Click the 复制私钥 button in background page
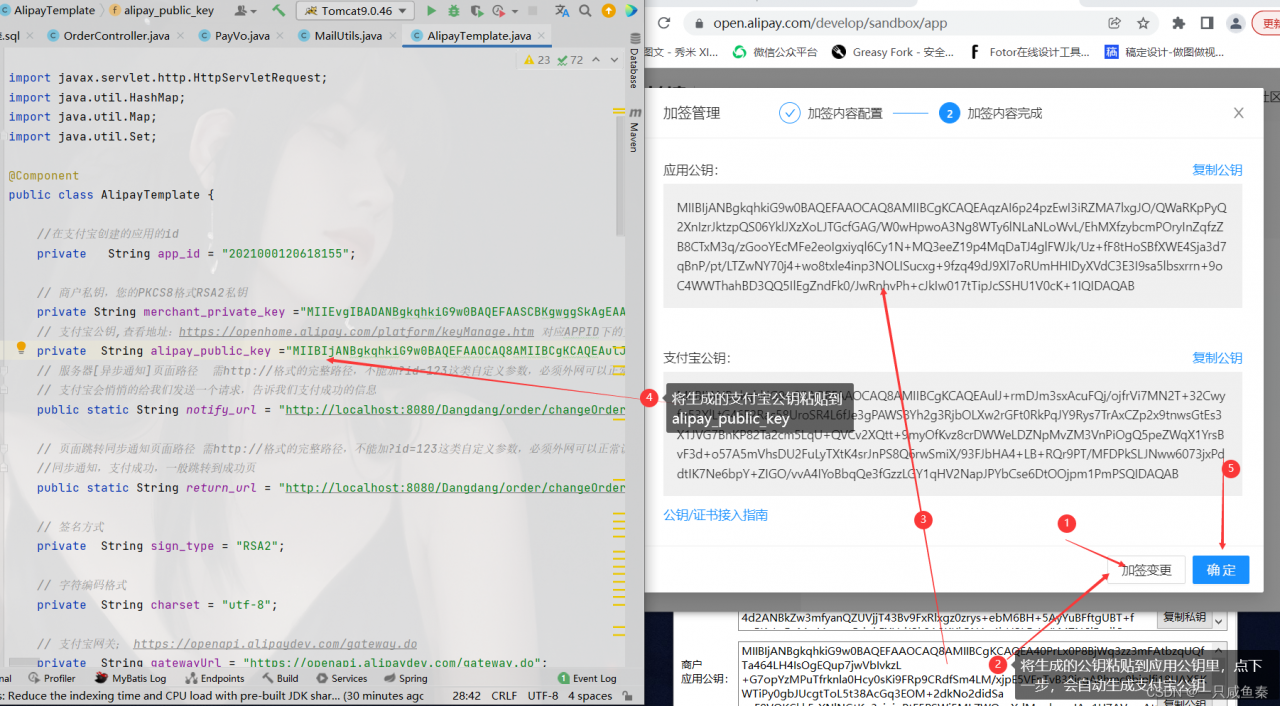The width and height of the screenshot is (1280, 706). tap(1182, 617)
